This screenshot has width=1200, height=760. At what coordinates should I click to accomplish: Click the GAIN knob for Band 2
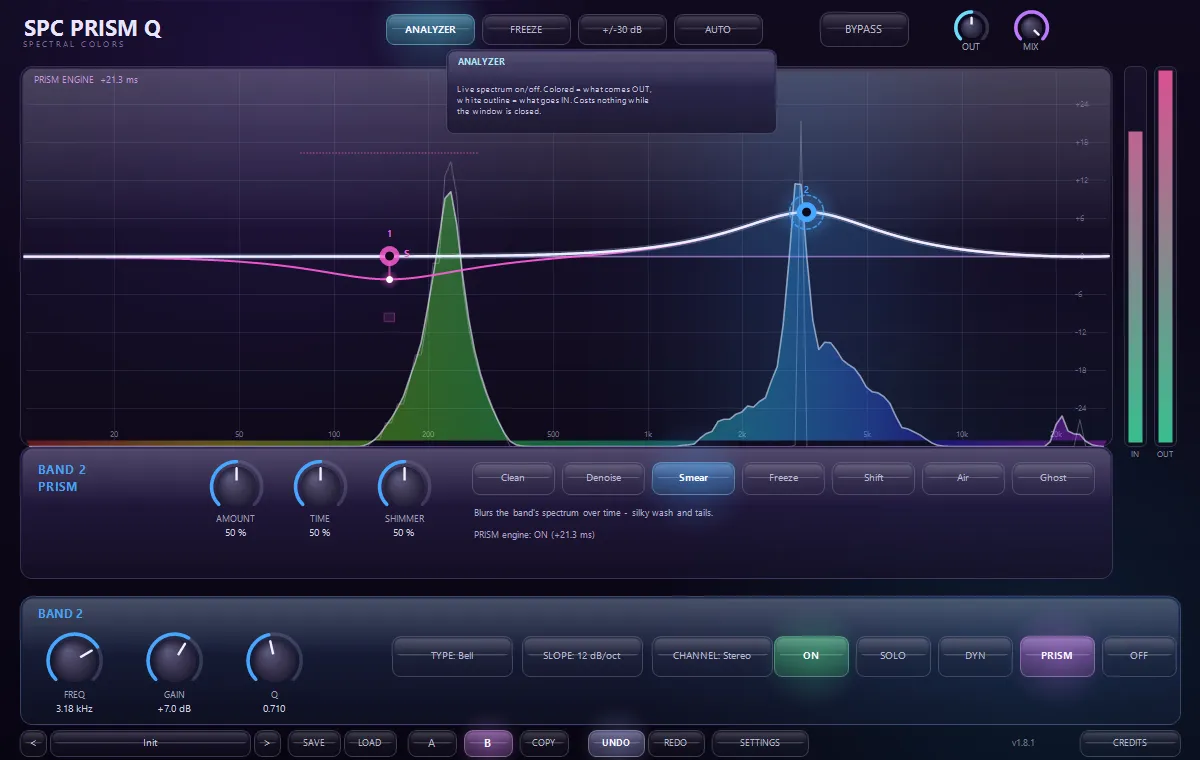click(x=174, y=660)
